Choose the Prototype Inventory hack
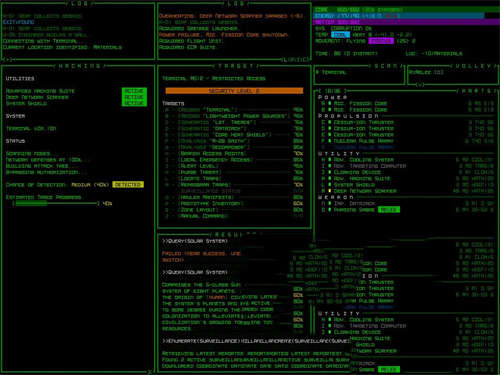 click(234, 203)
